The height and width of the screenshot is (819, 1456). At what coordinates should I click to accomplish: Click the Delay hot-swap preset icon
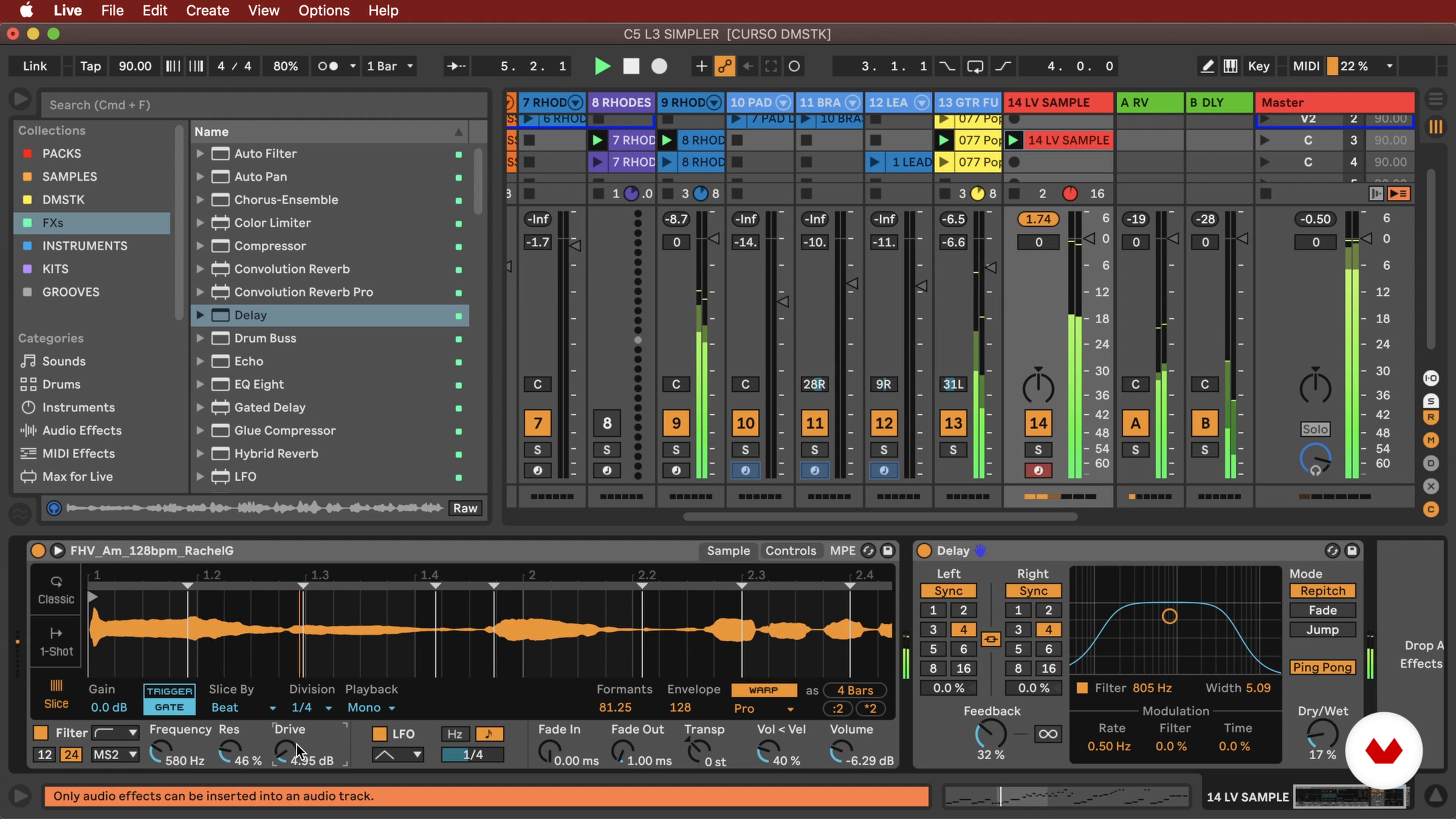(x=1332, y=551)
